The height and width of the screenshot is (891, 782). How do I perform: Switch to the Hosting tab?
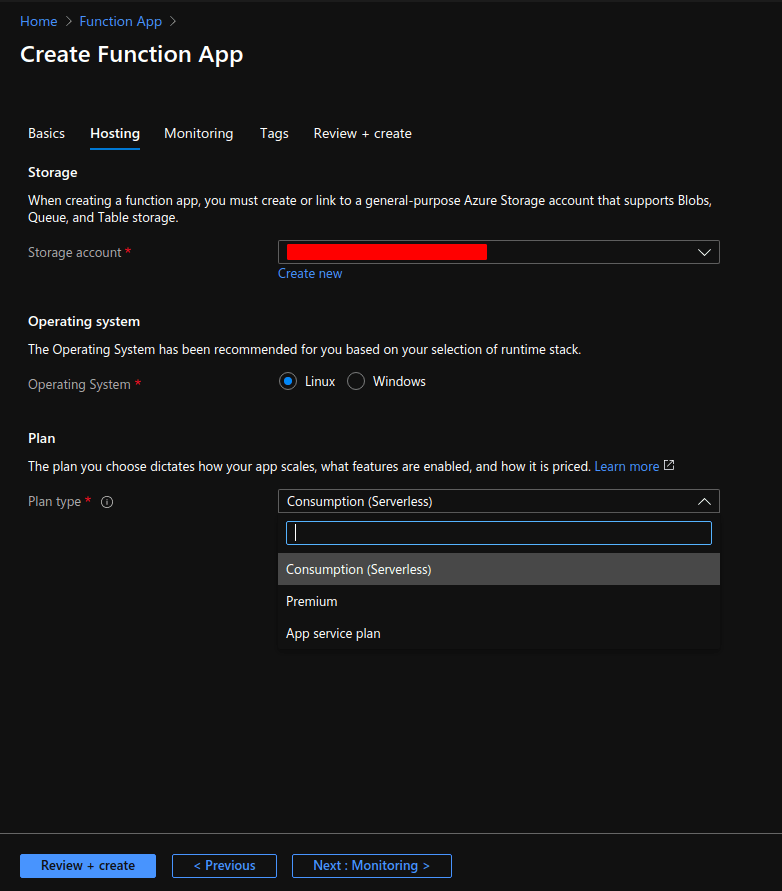point(115,134)
